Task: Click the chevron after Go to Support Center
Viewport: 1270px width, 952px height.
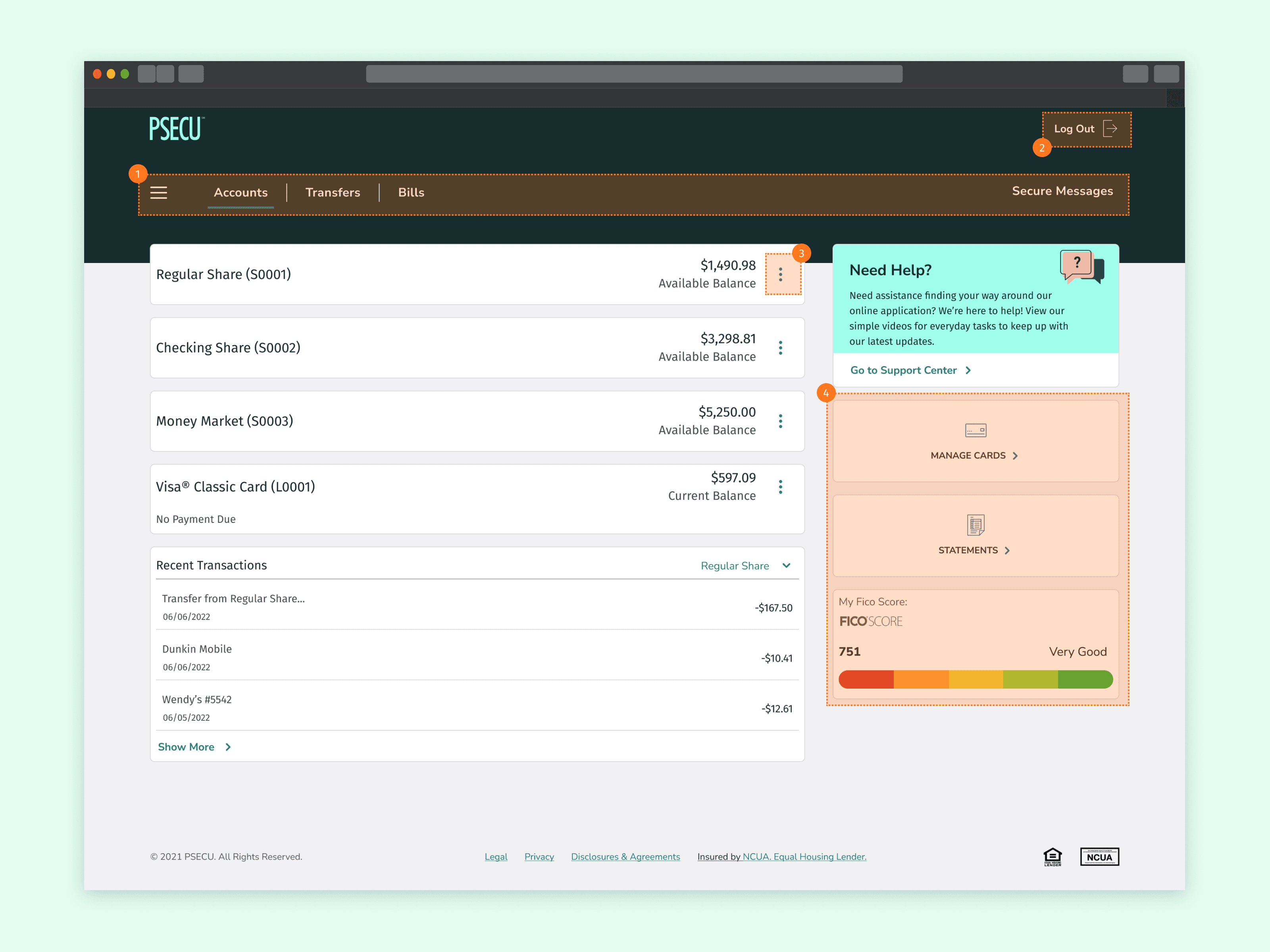Action: [x=968, y=370]
